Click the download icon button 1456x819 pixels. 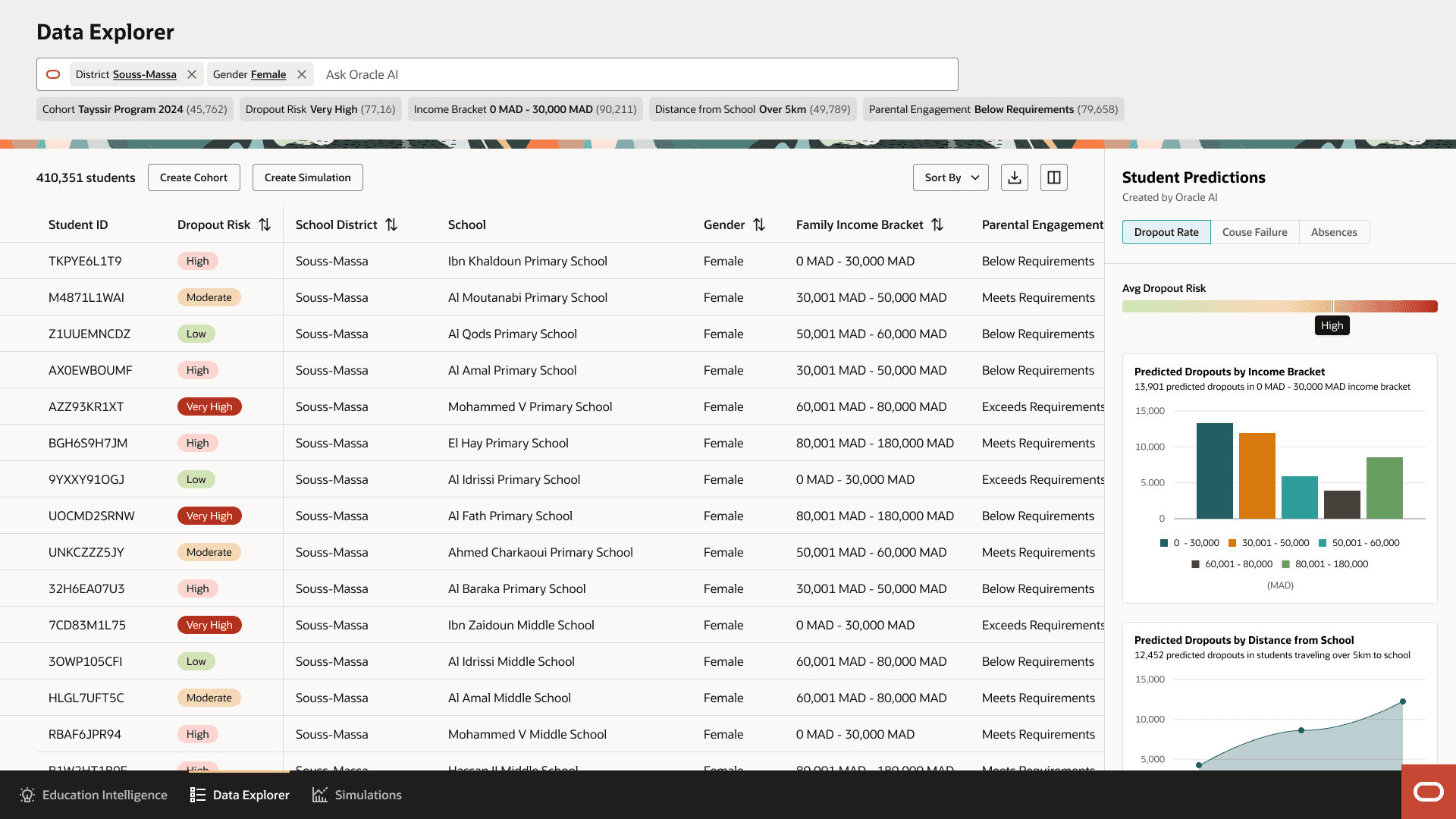point(1015,177)
